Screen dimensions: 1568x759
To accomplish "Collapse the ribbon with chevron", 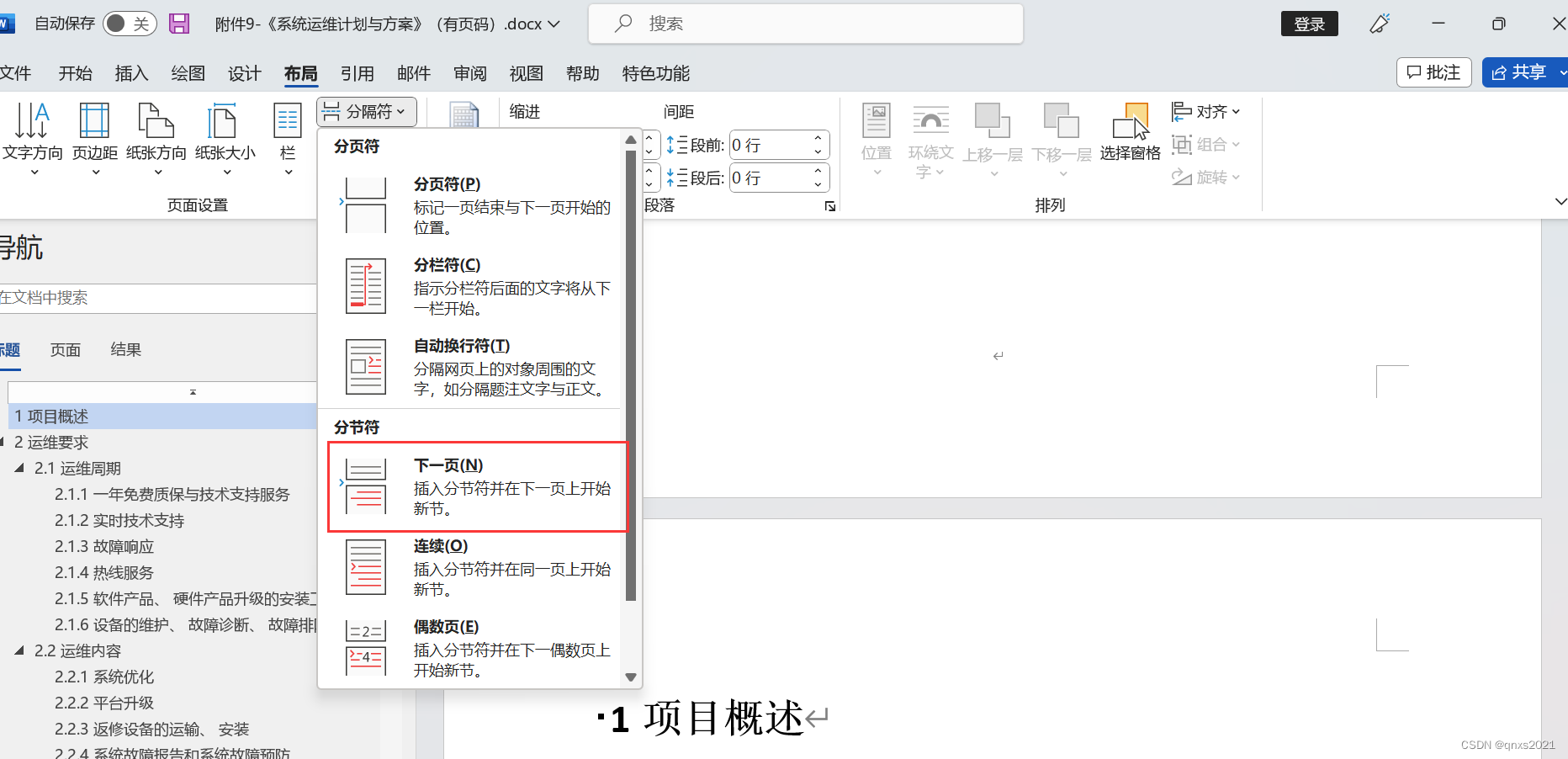I will [1560, 201].
